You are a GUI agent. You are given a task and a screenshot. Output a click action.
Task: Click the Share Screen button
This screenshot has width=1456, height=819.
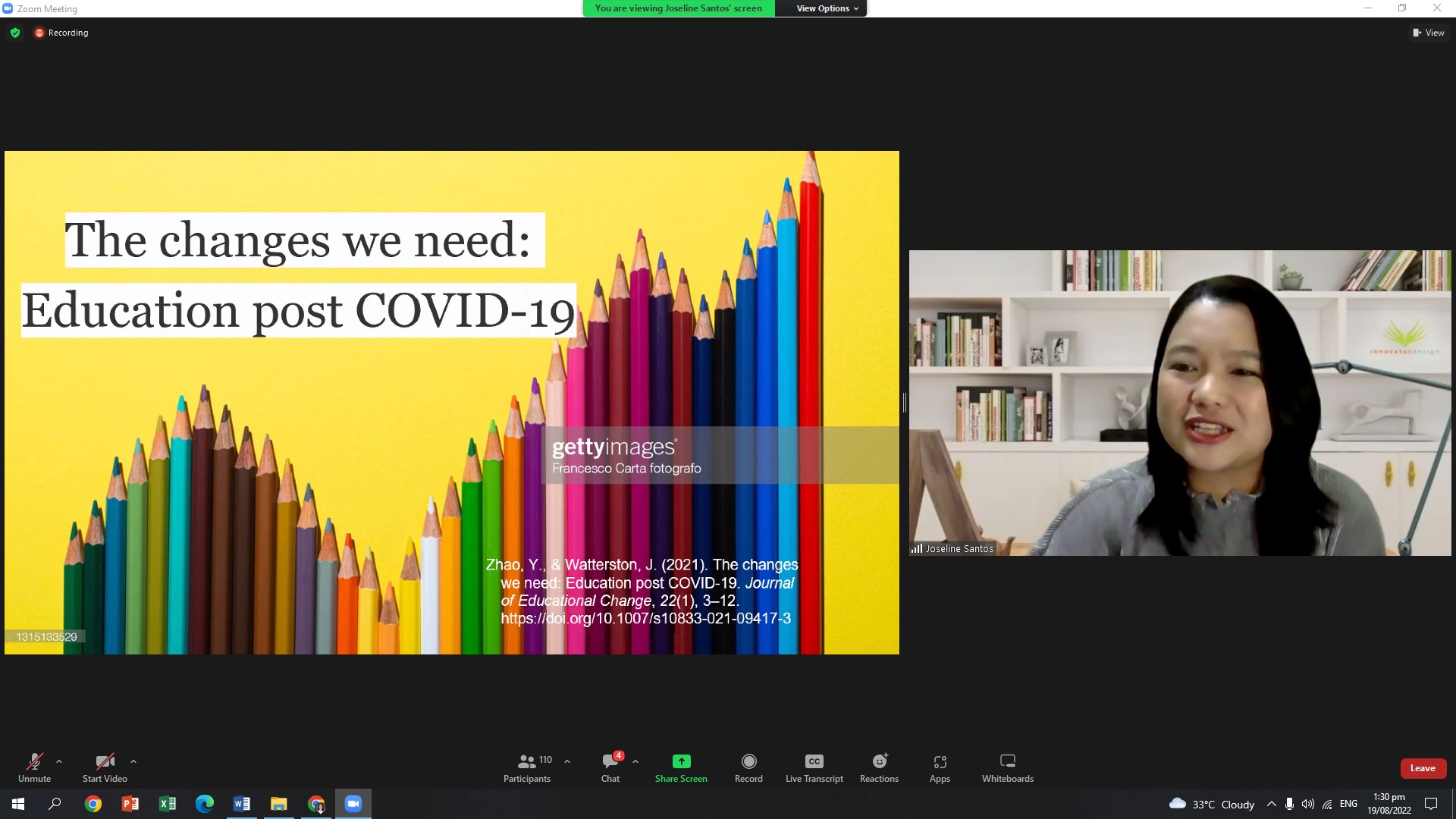click(681, 767)
